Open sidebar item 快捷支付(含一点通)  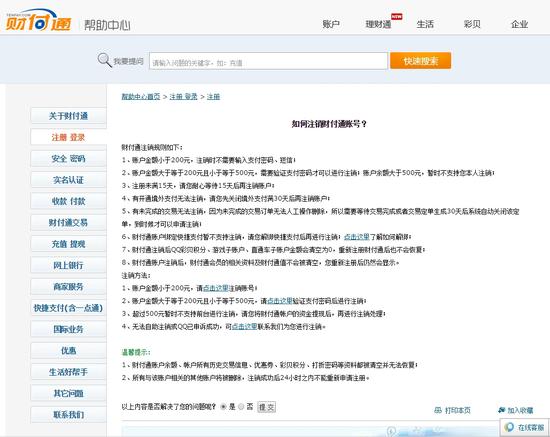tap(68, 308)
